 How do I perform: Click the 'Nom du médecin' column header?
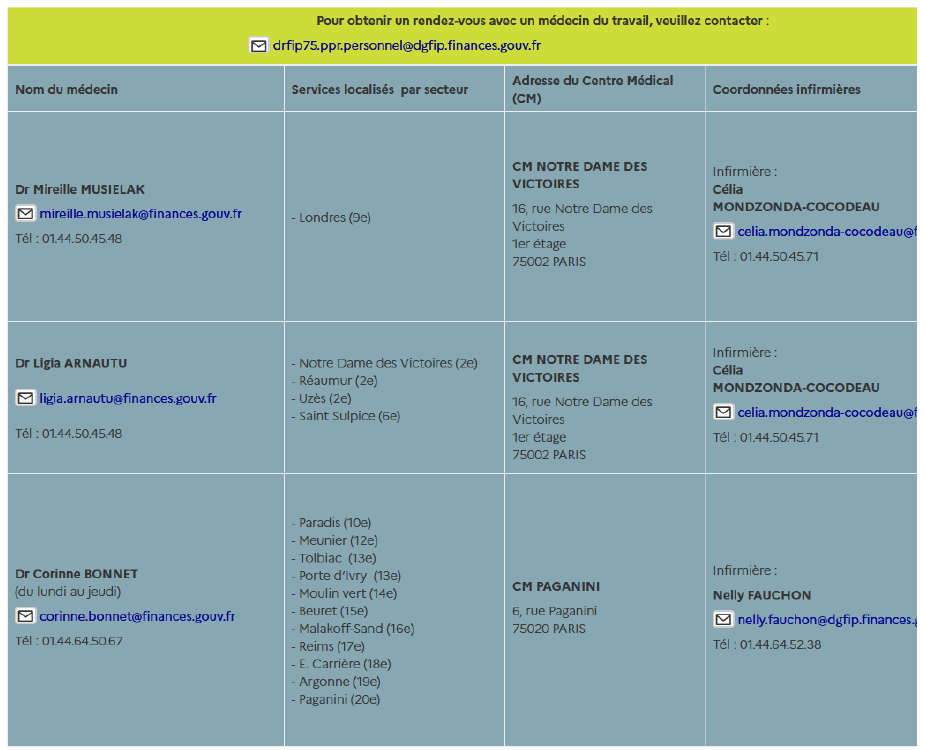tap(67, 90)
